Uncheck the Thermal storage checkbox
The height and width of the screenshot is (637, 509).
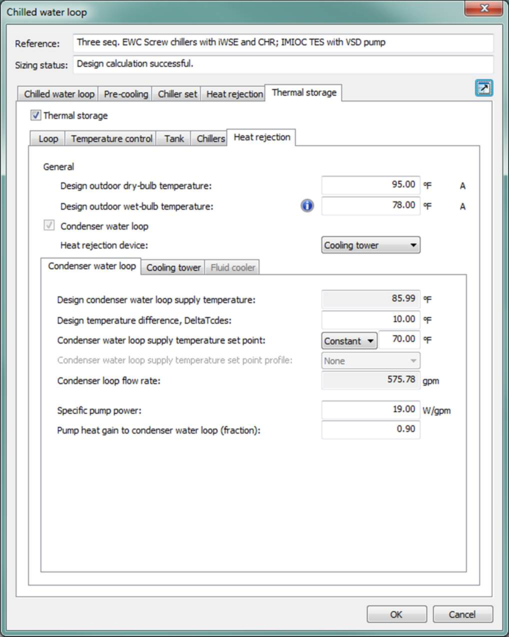coord(36,115)
